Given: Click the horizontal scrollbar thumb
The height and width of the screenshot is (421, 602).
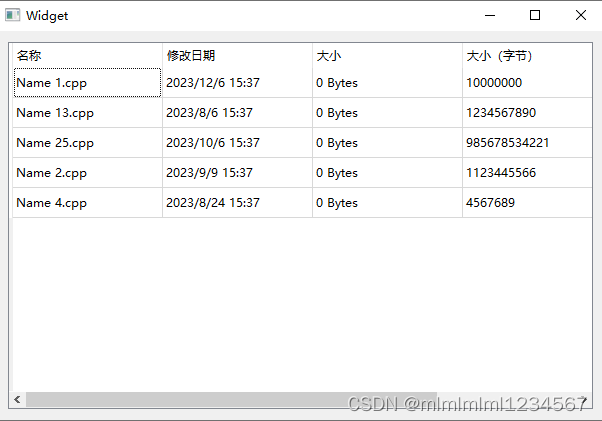Looking at the screenshot, I should 231,400.
